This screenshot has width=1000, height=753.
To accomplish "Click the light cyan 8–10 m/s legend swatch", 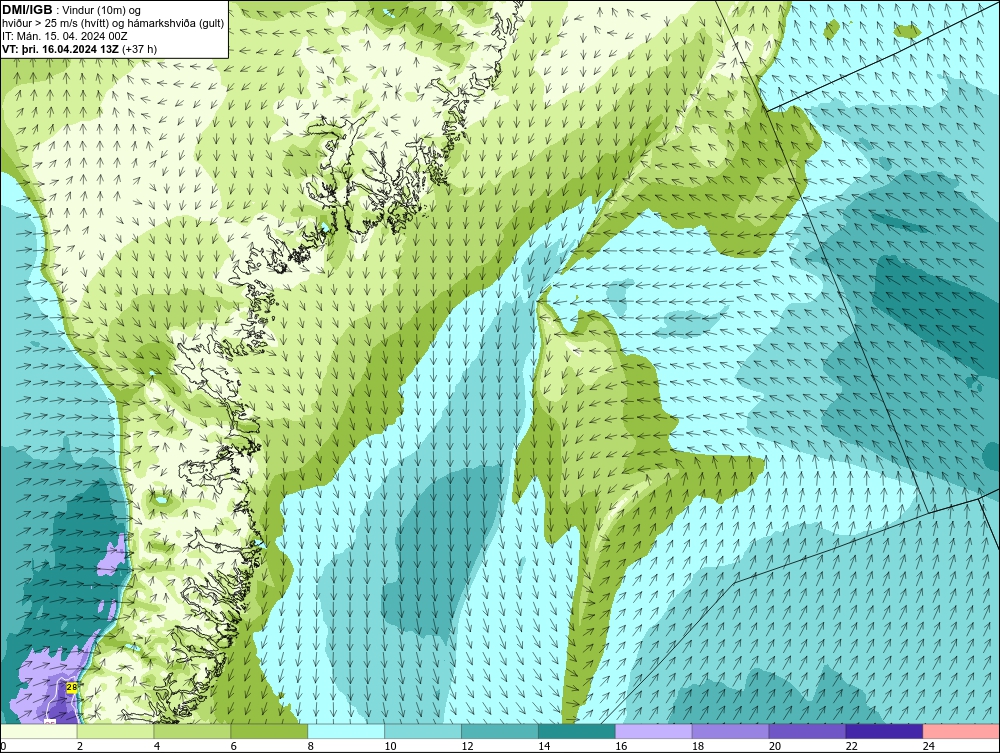I will 346,731.
